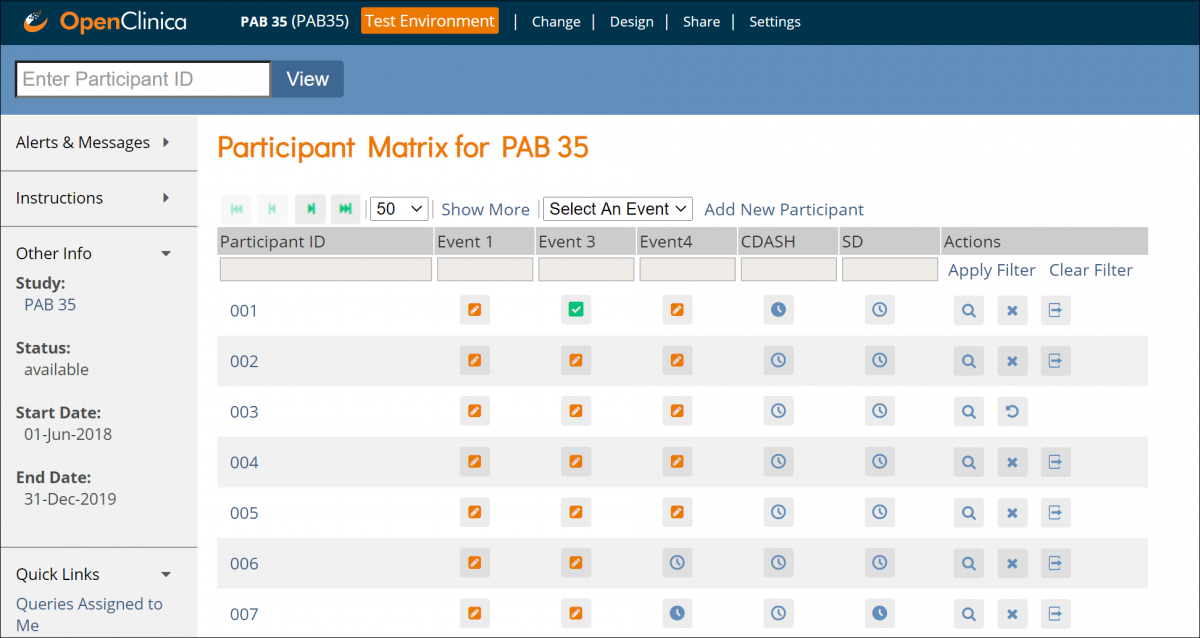Remove participant 001 with the X icon
Screen dimensions: 1200x638
point(1012,310)
